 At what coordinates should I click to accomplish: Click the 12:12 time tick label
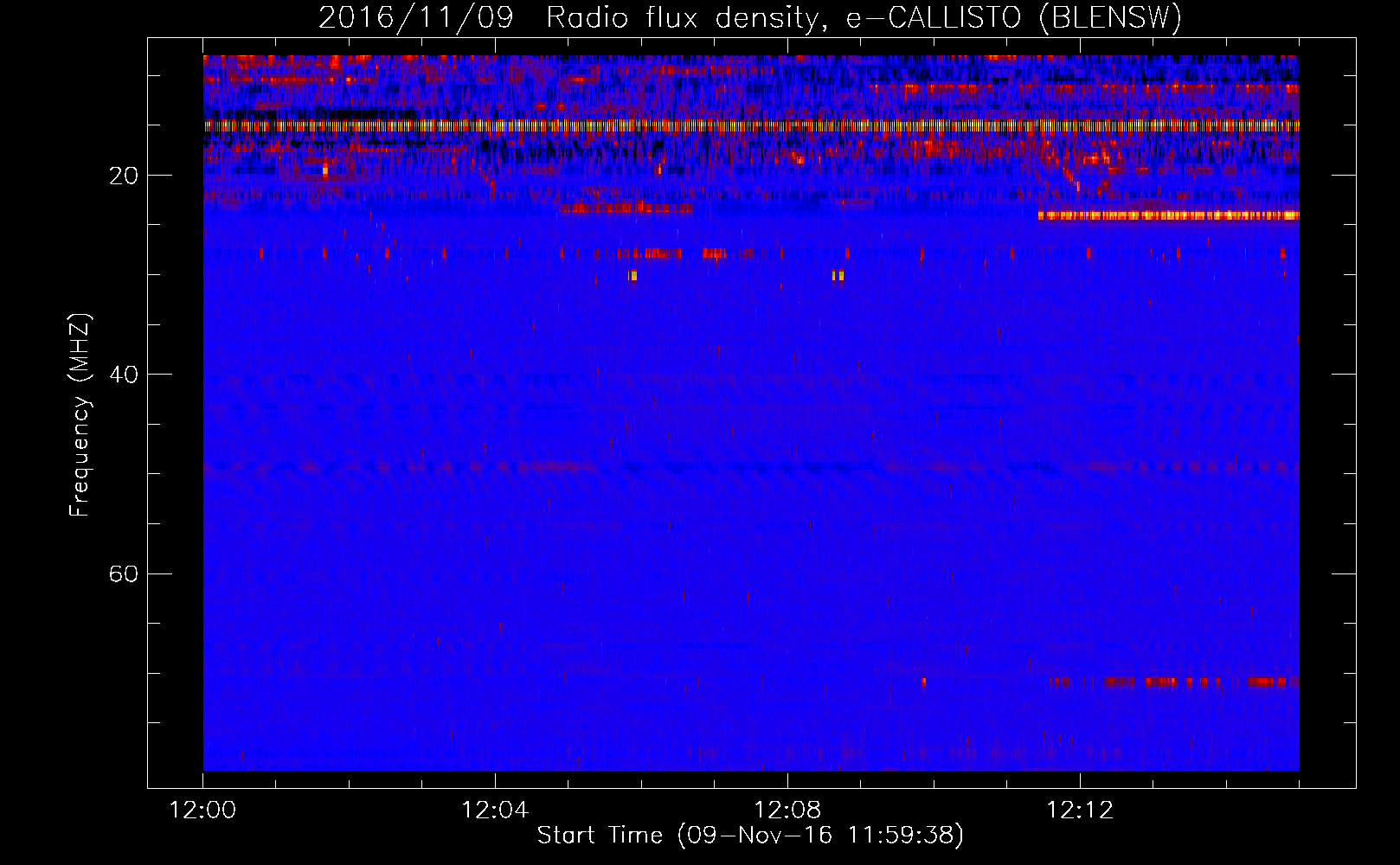[x=1080, y=811]
